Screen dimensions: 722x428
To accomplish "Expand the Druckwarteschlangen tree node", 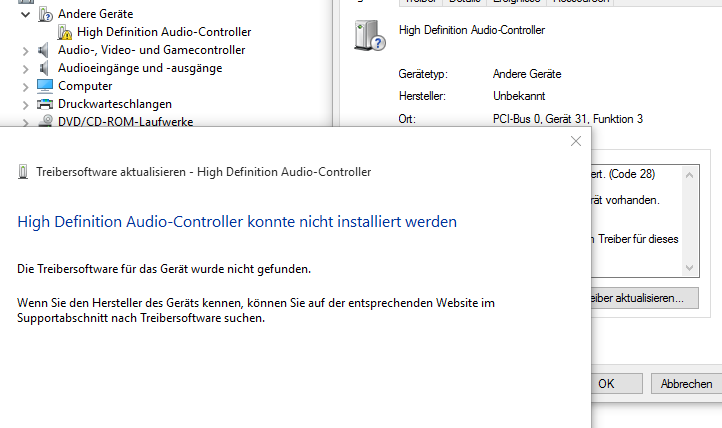I will click(x=25, y=105).
